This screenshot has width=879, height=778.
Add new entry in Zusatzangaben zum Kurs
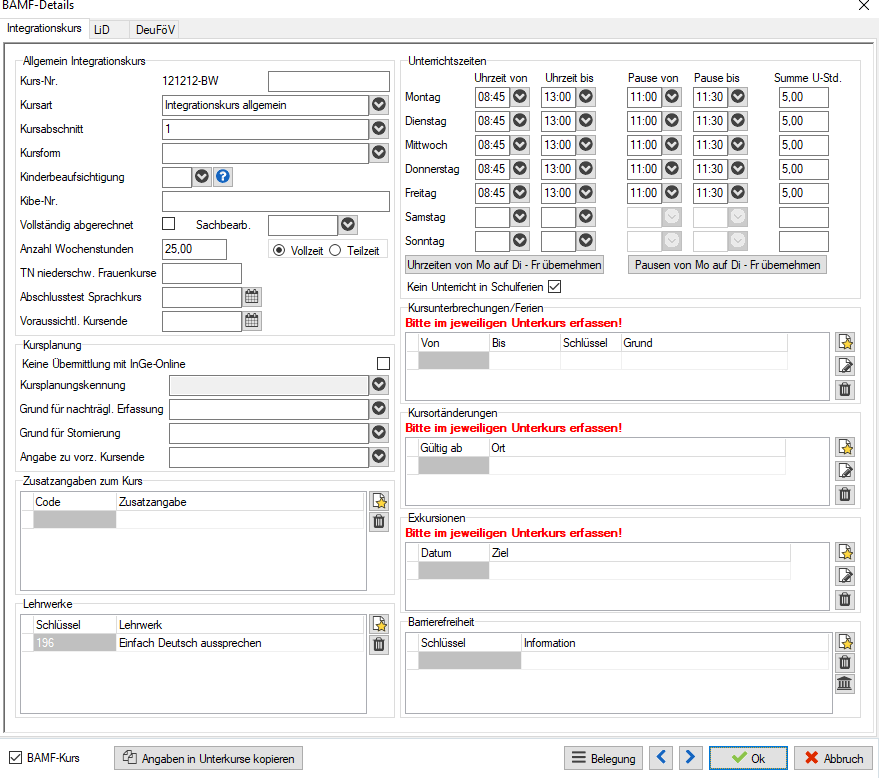pos(380,501)
